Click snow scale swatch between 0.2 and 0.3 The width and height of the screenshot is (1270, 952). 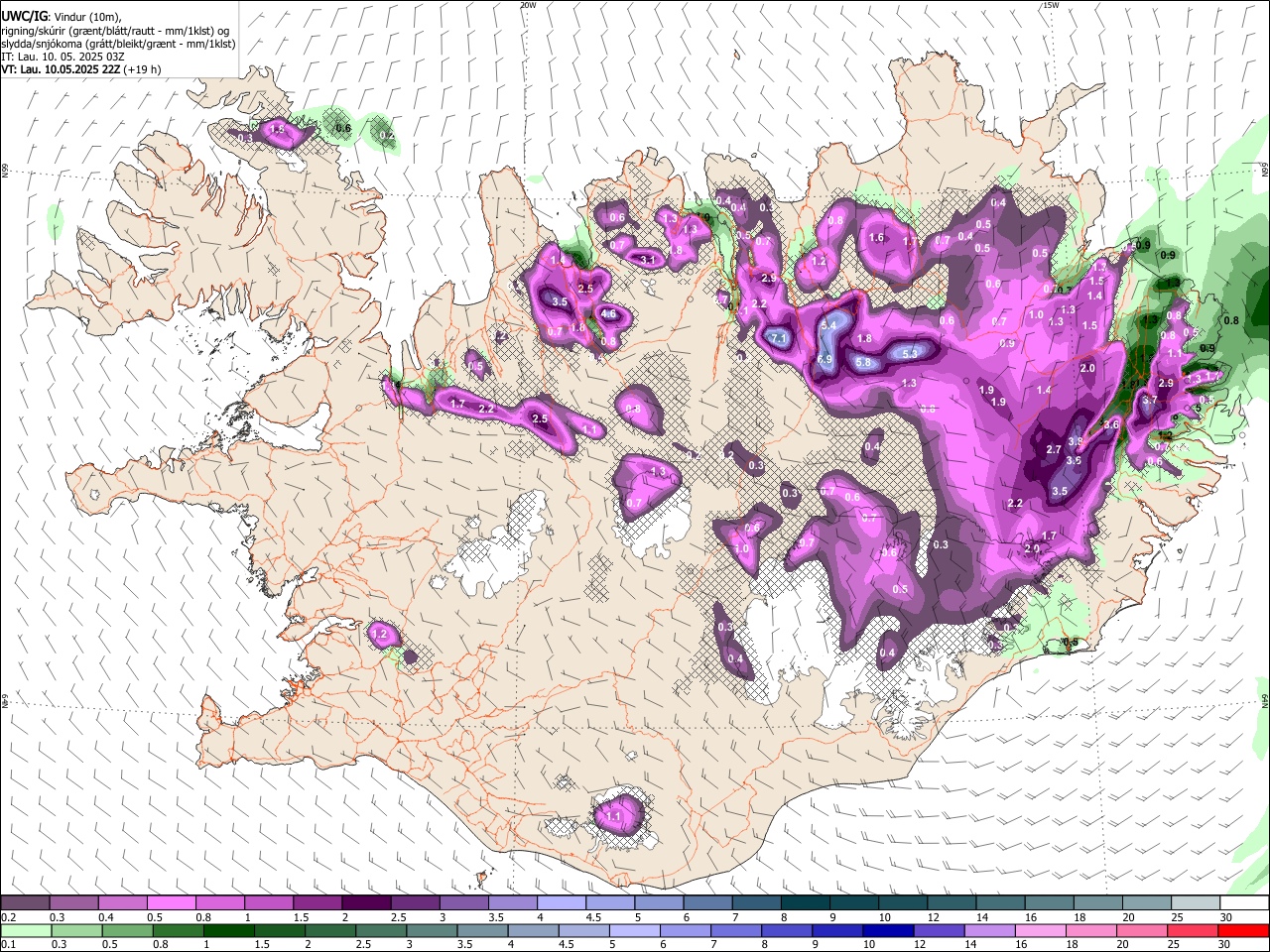click(x=25, y=903)
